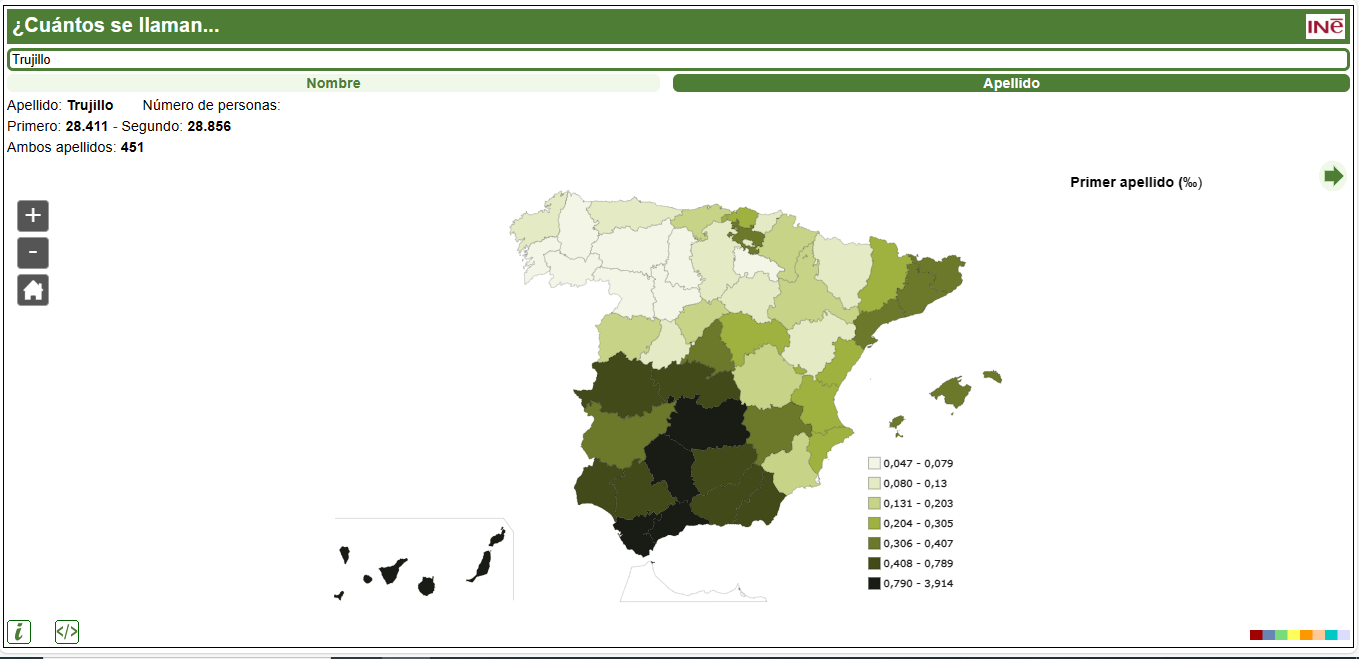Screen dimensions: 1359x659
Task: Switch to the Nombre tab
Action: tap(333, 83)
